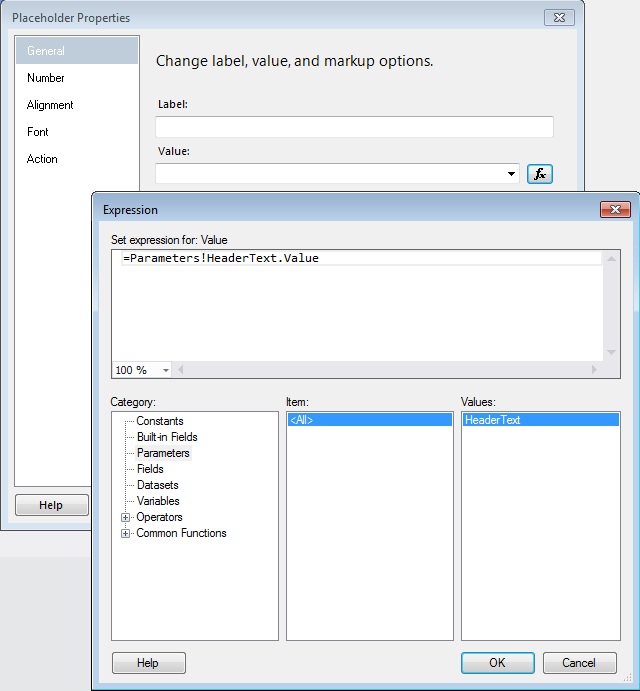The image size is (640, 691).
Task: Select Built-in Fields category
Action: pos(167,437)
